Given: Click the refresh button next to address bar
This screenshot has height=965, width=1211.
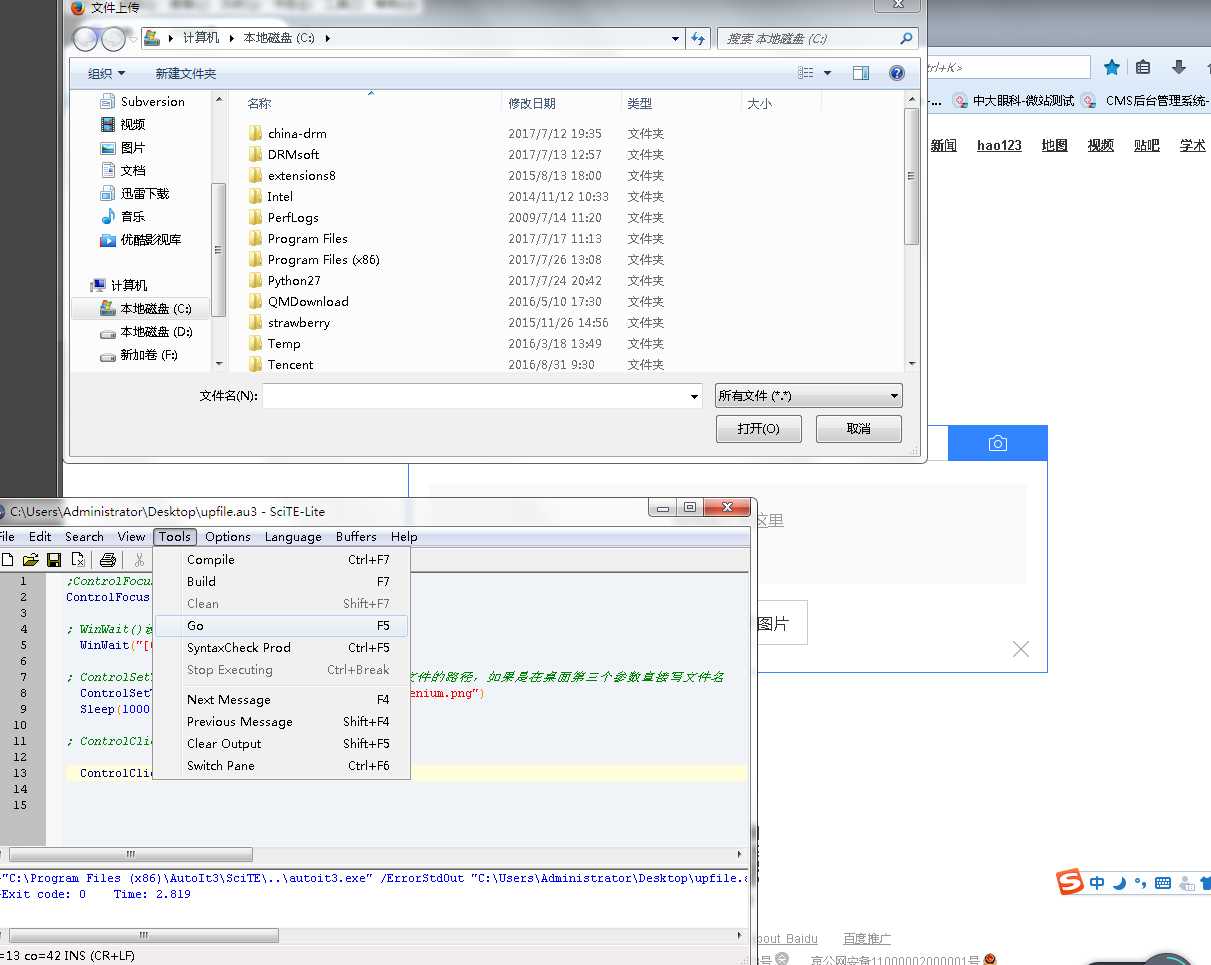Looking at the screenshot, I should click(x=699, y=38).
